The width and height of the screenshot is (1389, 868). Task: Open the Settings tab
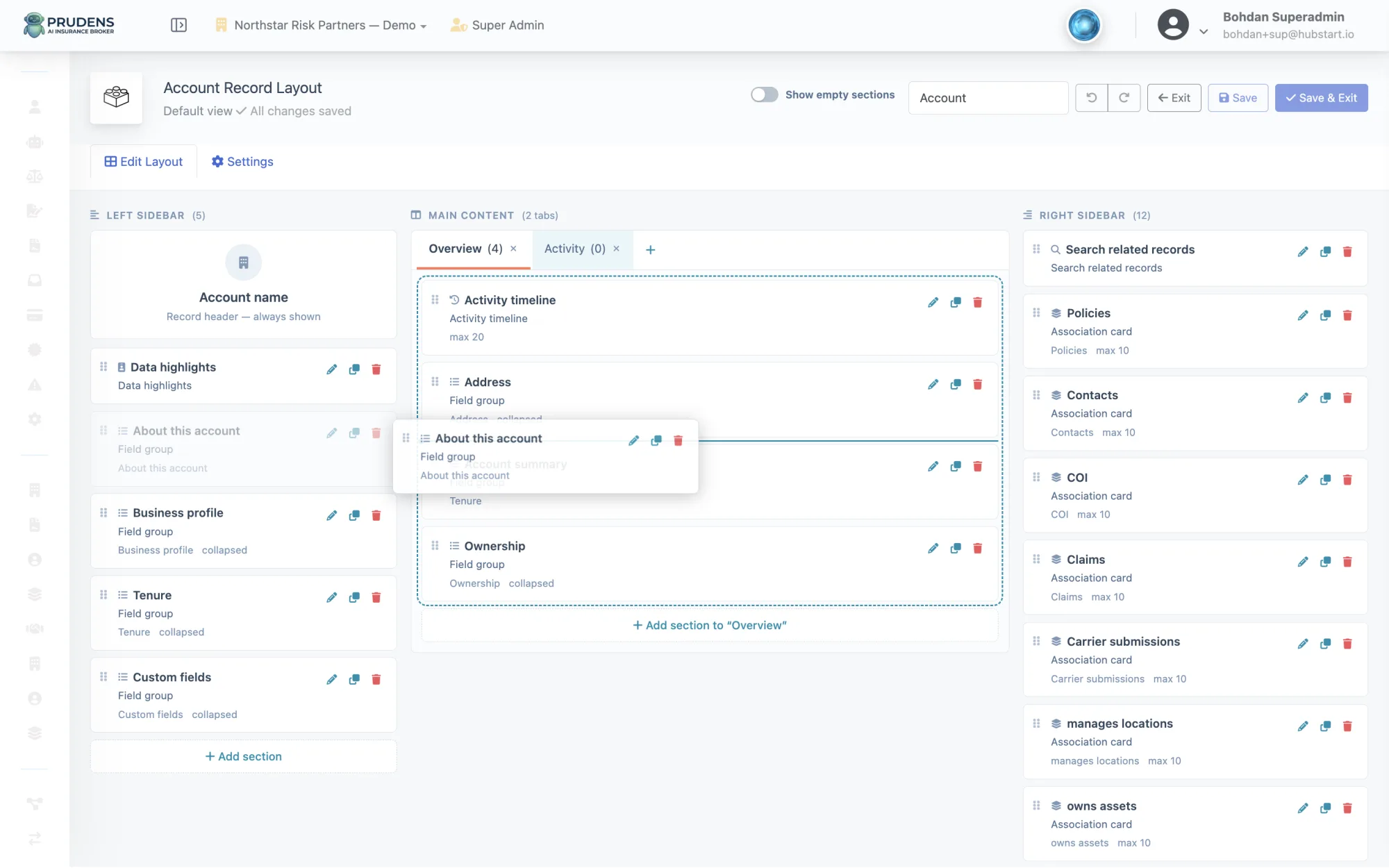tap(242, 161)
